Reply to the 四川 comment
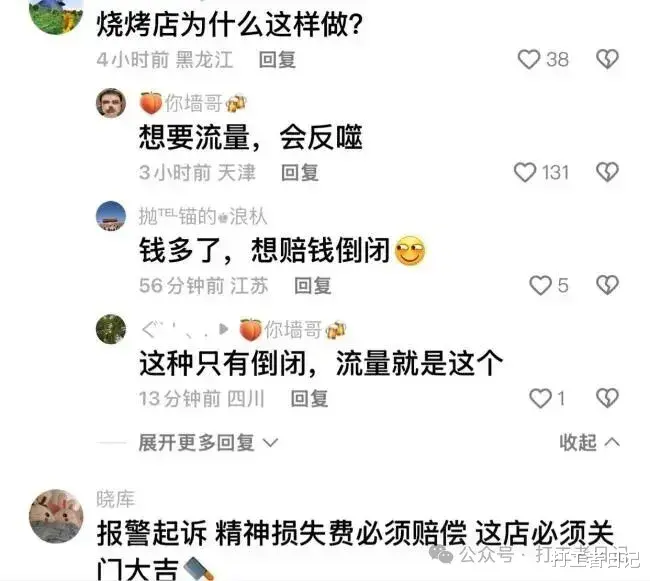 309,399
